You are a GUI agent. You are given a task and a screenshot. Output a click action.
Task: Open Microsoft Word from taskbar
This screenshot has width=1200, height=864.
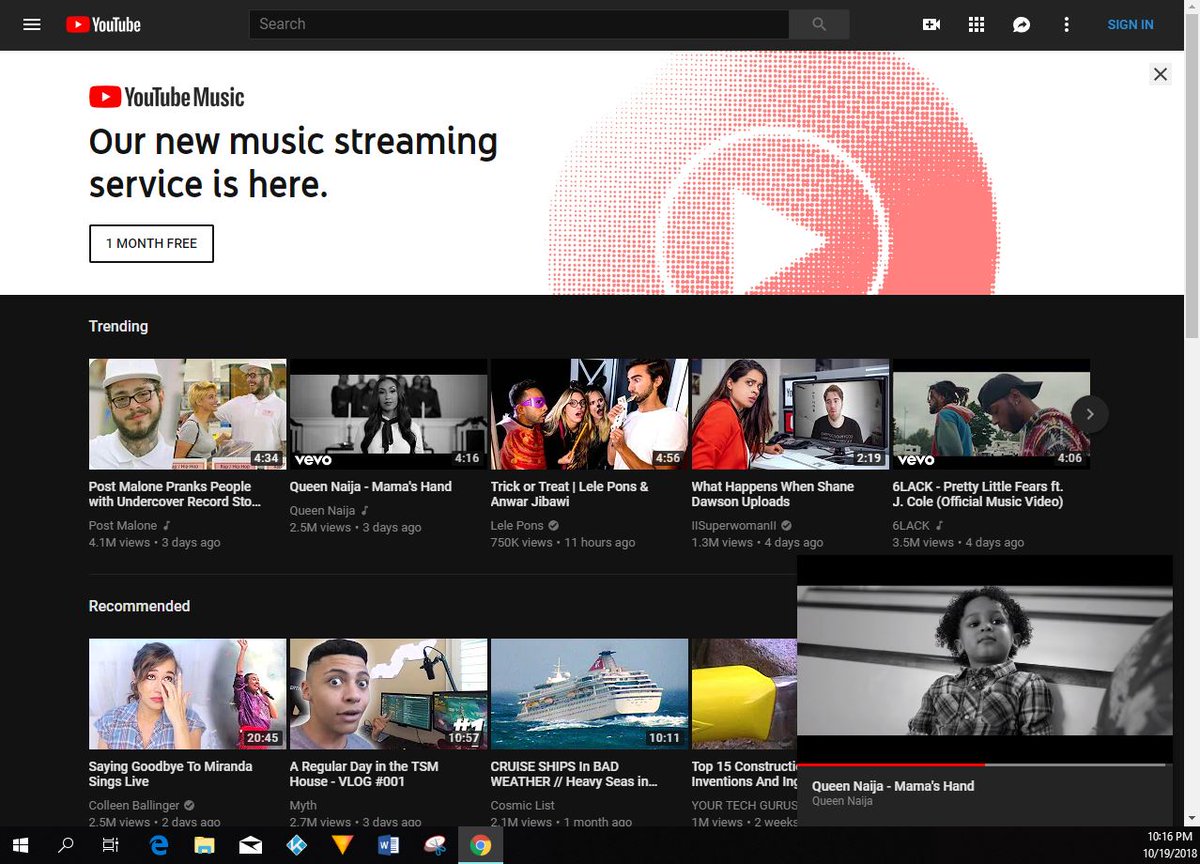[388, 845]
